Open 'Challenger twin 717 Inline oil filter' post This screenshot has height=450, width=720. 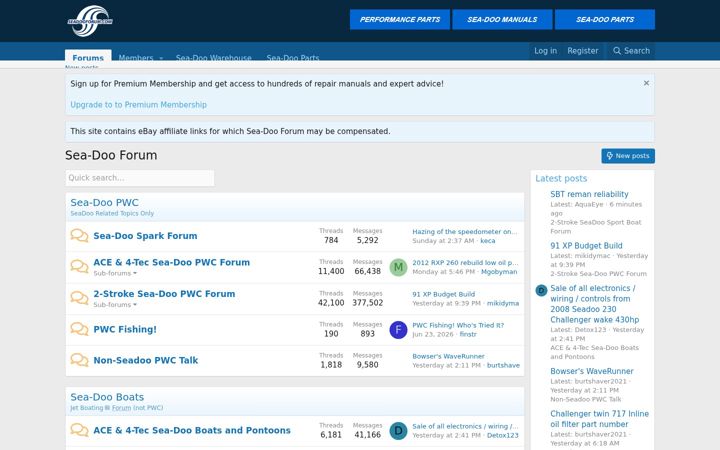[x=599, y=419]
